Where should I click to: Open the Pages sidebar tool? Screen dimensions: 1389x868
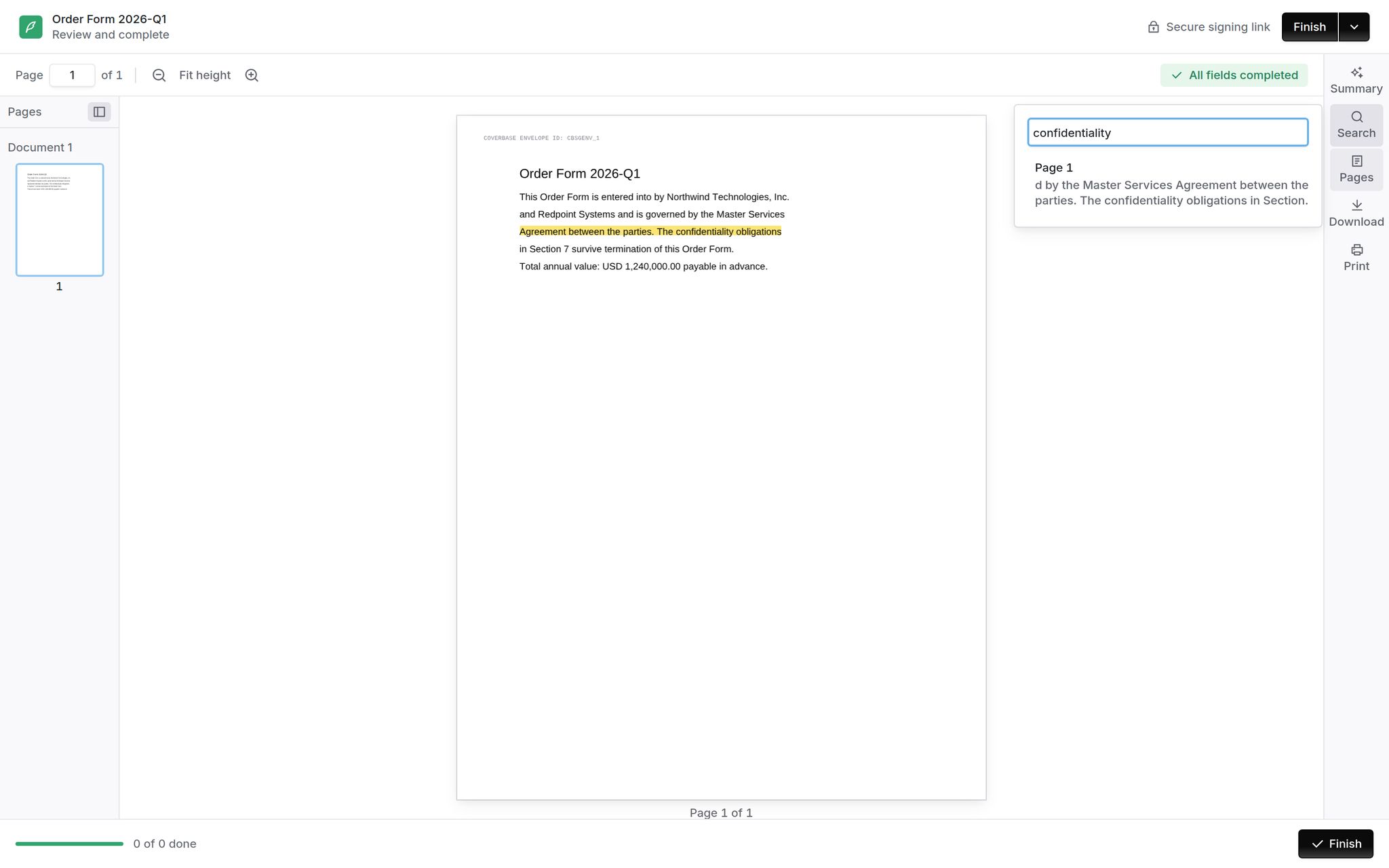(1356, 170)
